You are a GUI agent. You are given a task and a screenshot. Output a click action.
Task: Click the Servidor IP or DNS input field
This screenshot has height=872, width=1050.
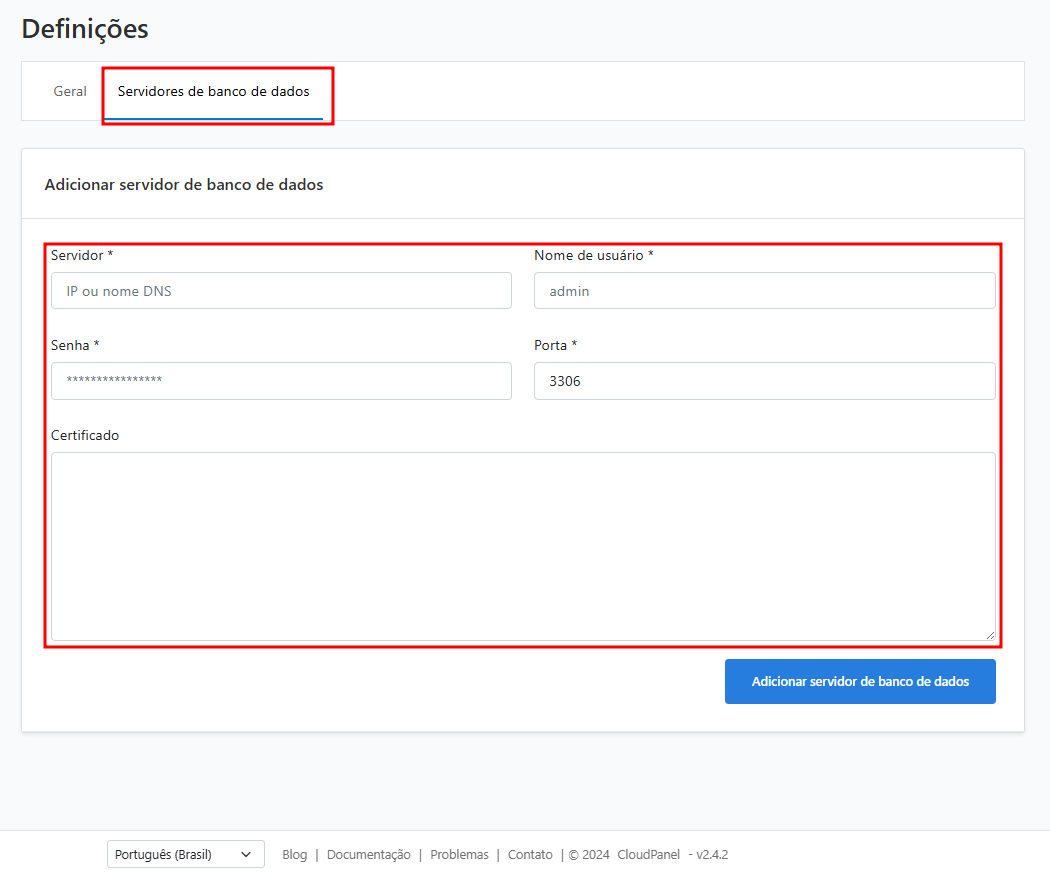281,291
